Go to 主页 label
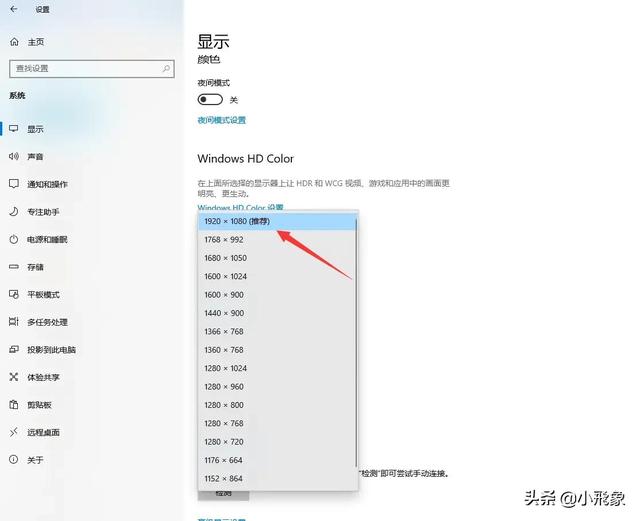 click(x=36, y=42)
